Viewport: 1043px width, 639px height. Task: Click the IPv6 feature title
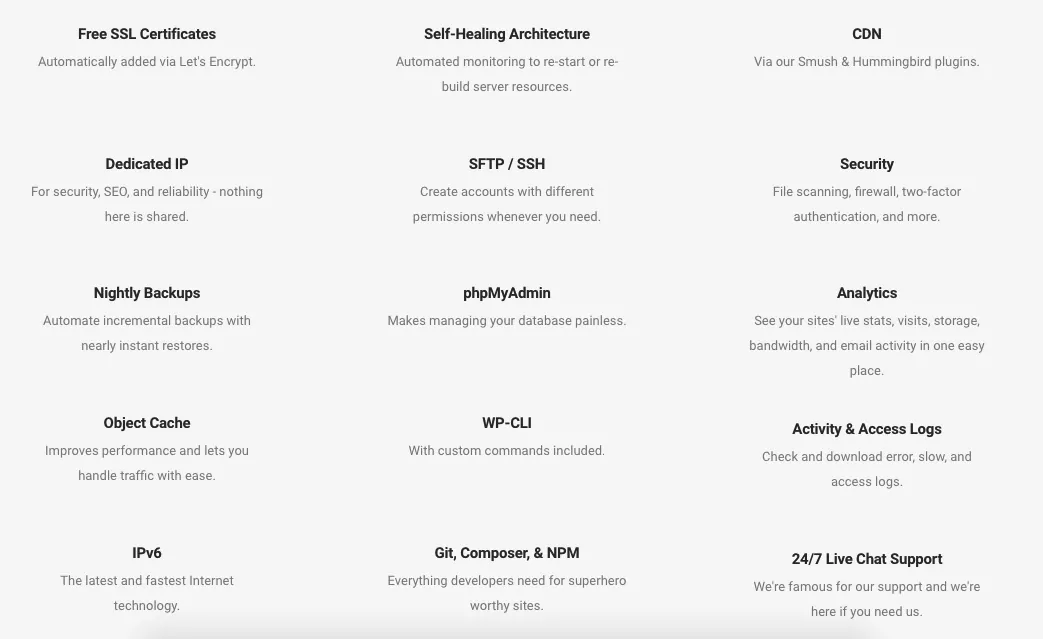click(146, 553)
